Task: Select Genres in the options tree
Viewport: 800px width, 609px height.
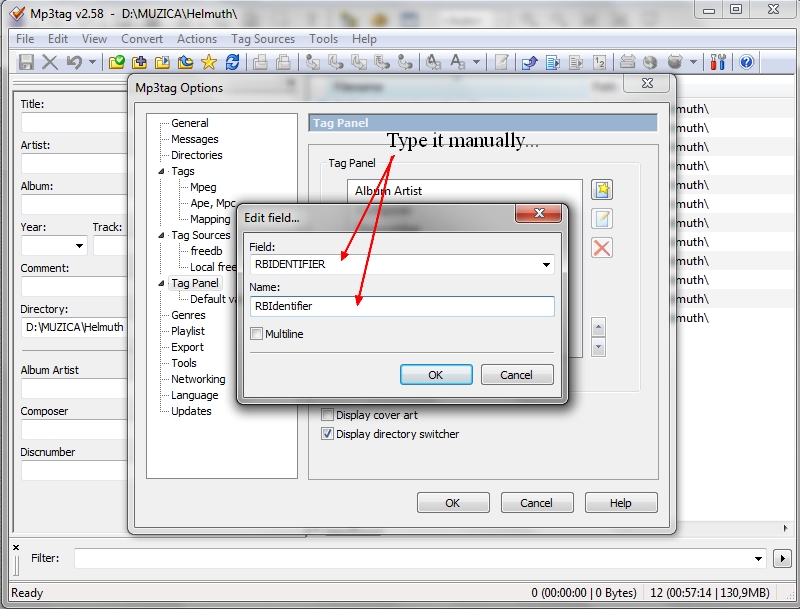Action: (188, 315)
